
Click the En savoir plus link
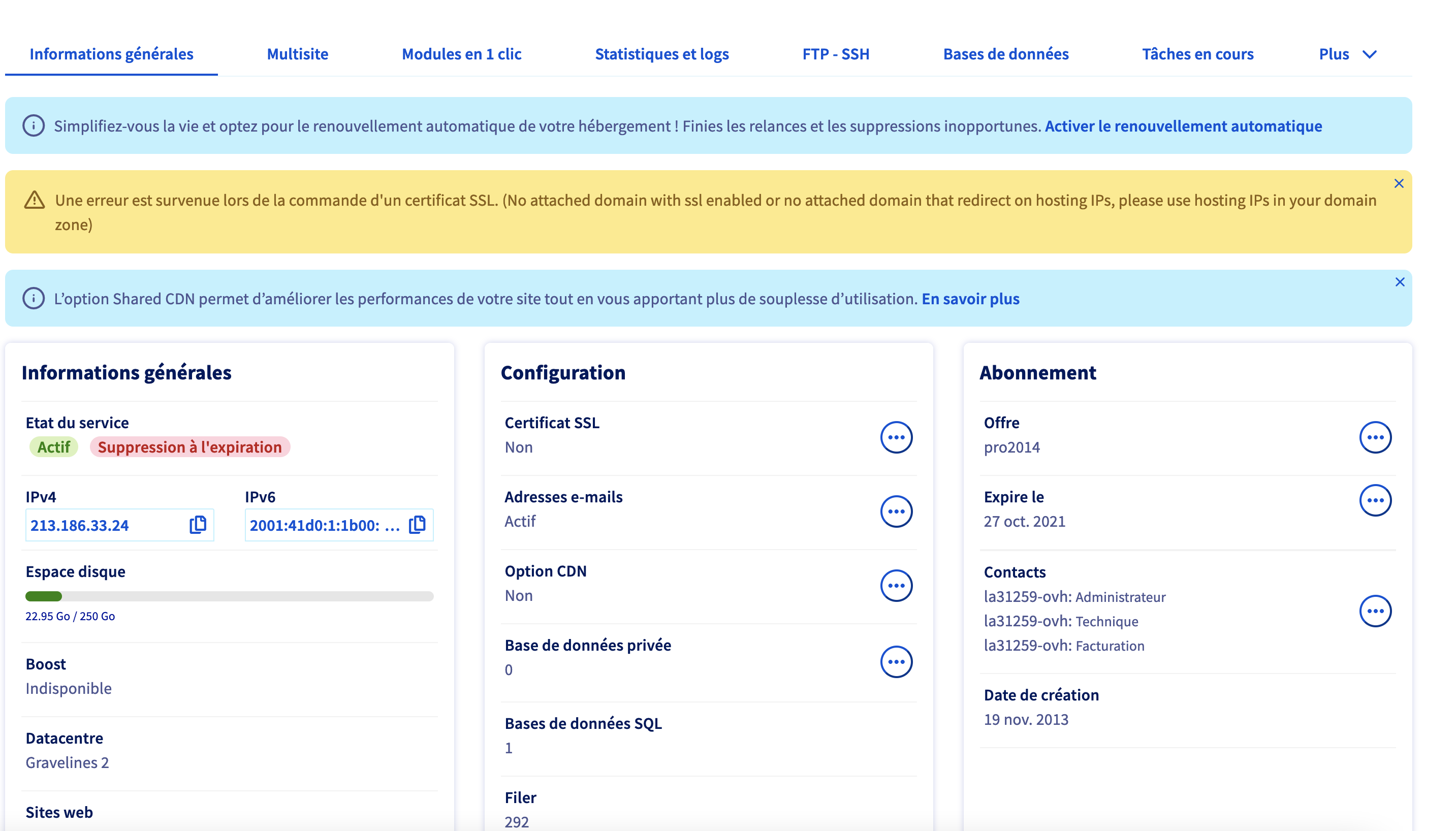[970, 299]
